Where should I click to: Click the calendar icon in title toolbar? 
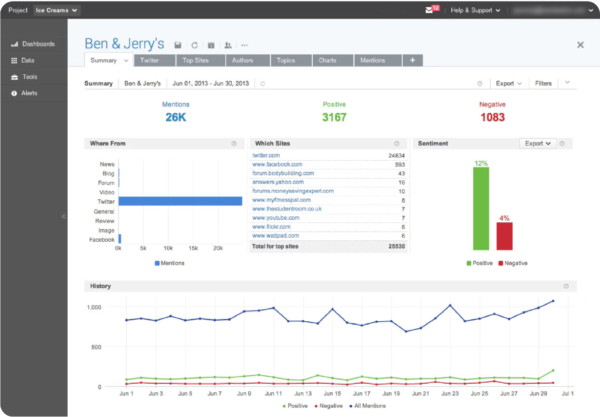click(211, 45)
